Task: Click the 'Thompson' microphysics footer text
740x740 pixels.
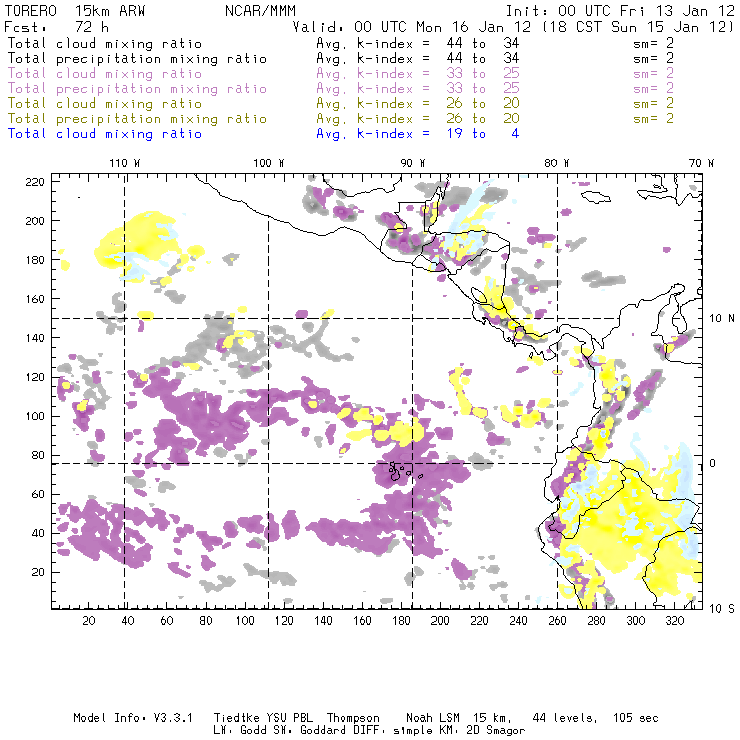Action: point(353,718)
